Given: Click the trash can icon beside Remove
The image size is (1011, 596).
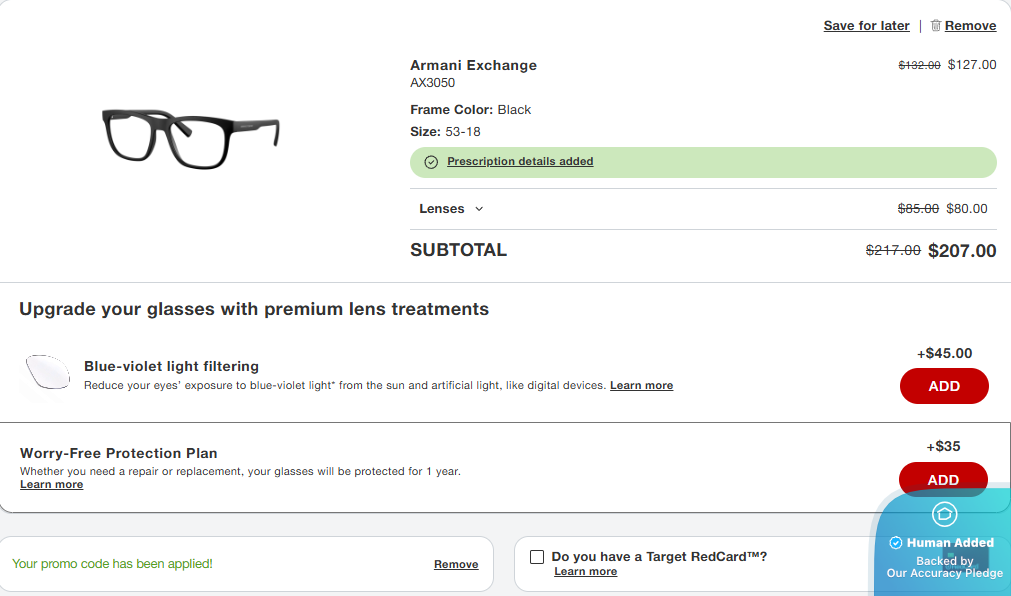Looking at the screenshot, I should click(936, 26).
